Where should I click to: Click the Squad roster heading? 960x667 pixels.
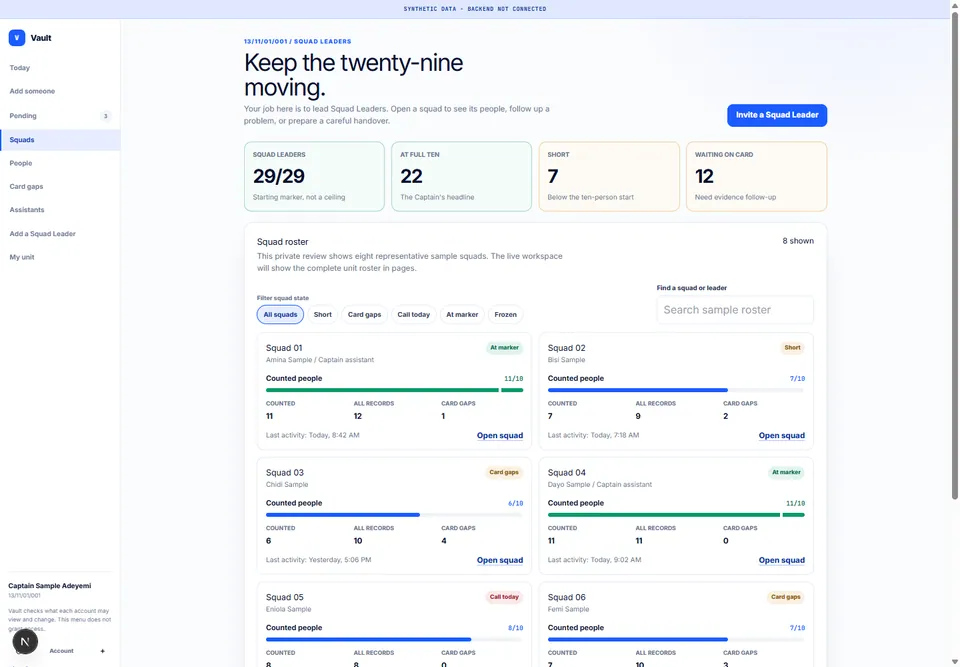click(x=282, y=242)
